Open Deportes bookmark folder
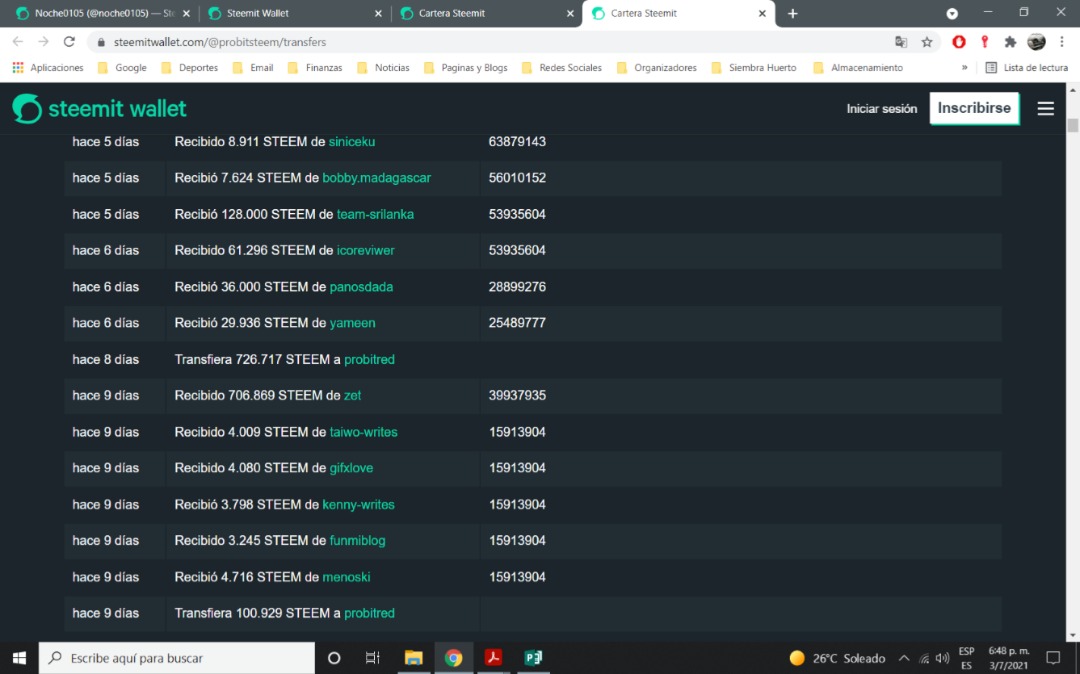Screen dimensions: 1080x674 point(189,67)
